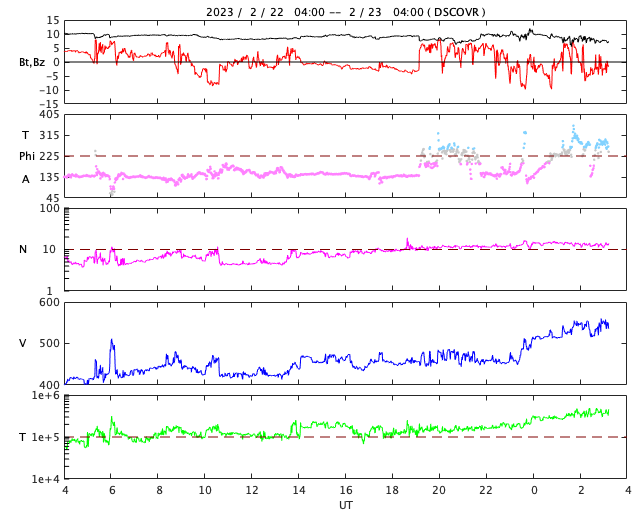Click the '135' tick label

coord(49,178)
